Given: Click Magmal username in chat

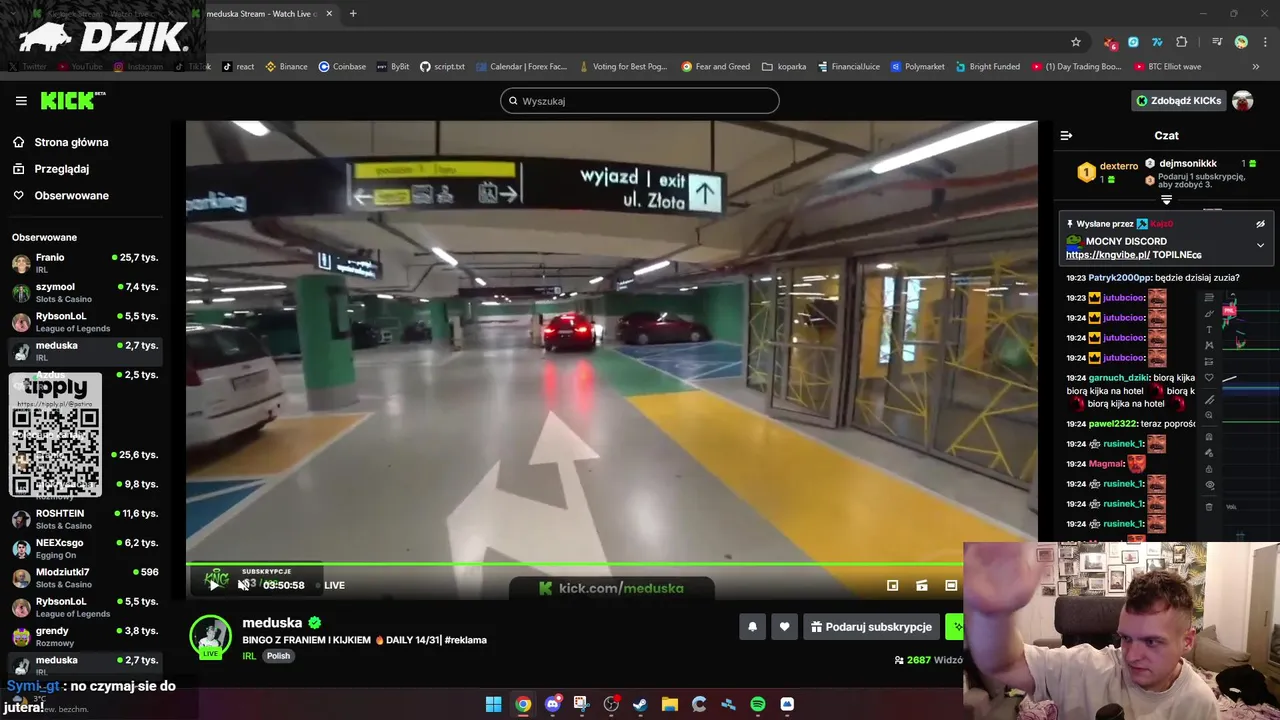Looking at the screenshot, I should tap(1106, 464).
